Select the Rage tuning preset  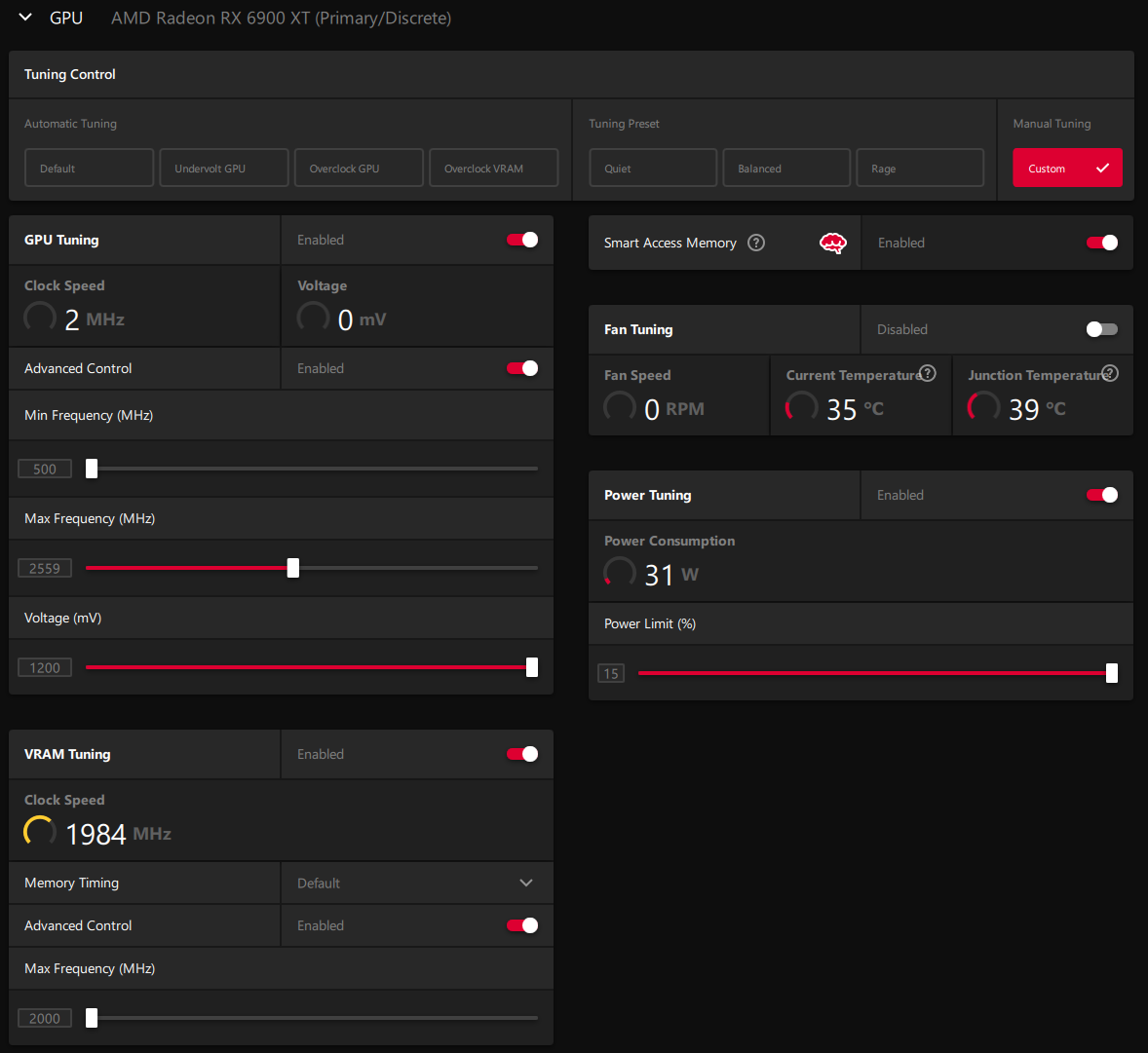tap(920, 168)
